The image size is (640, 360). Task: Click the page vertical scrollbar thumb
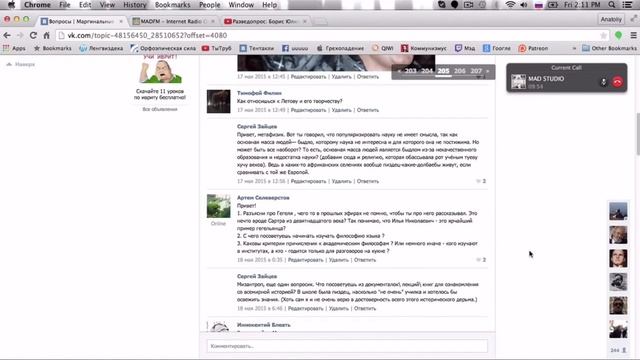pos(637,135)
